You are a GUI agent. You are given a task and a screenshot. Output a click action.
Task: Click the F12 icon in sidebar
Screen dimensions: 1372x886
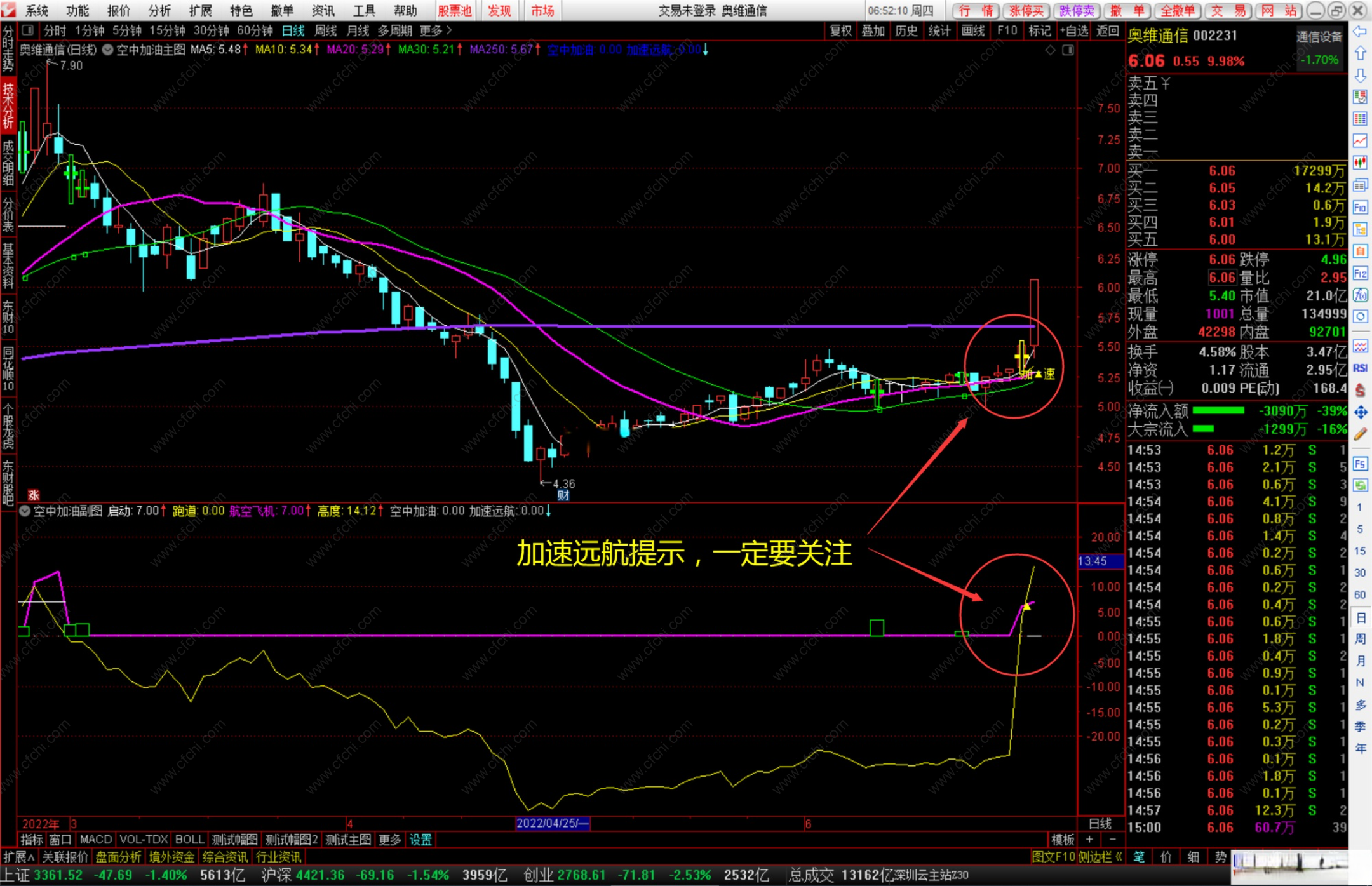tap(1360, 274)
